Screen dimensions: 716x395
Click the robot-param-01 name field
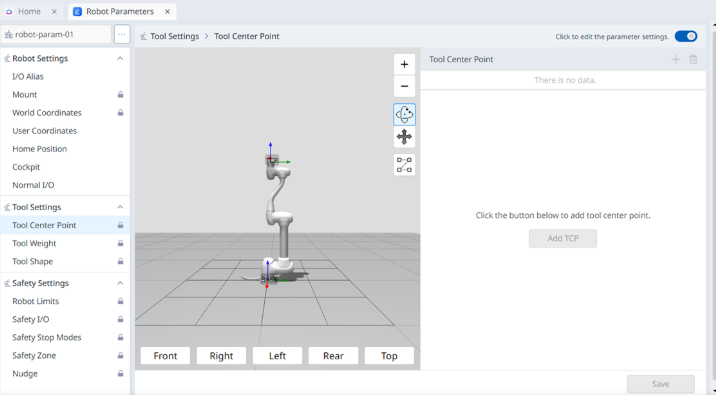click(x=56, y=35)
